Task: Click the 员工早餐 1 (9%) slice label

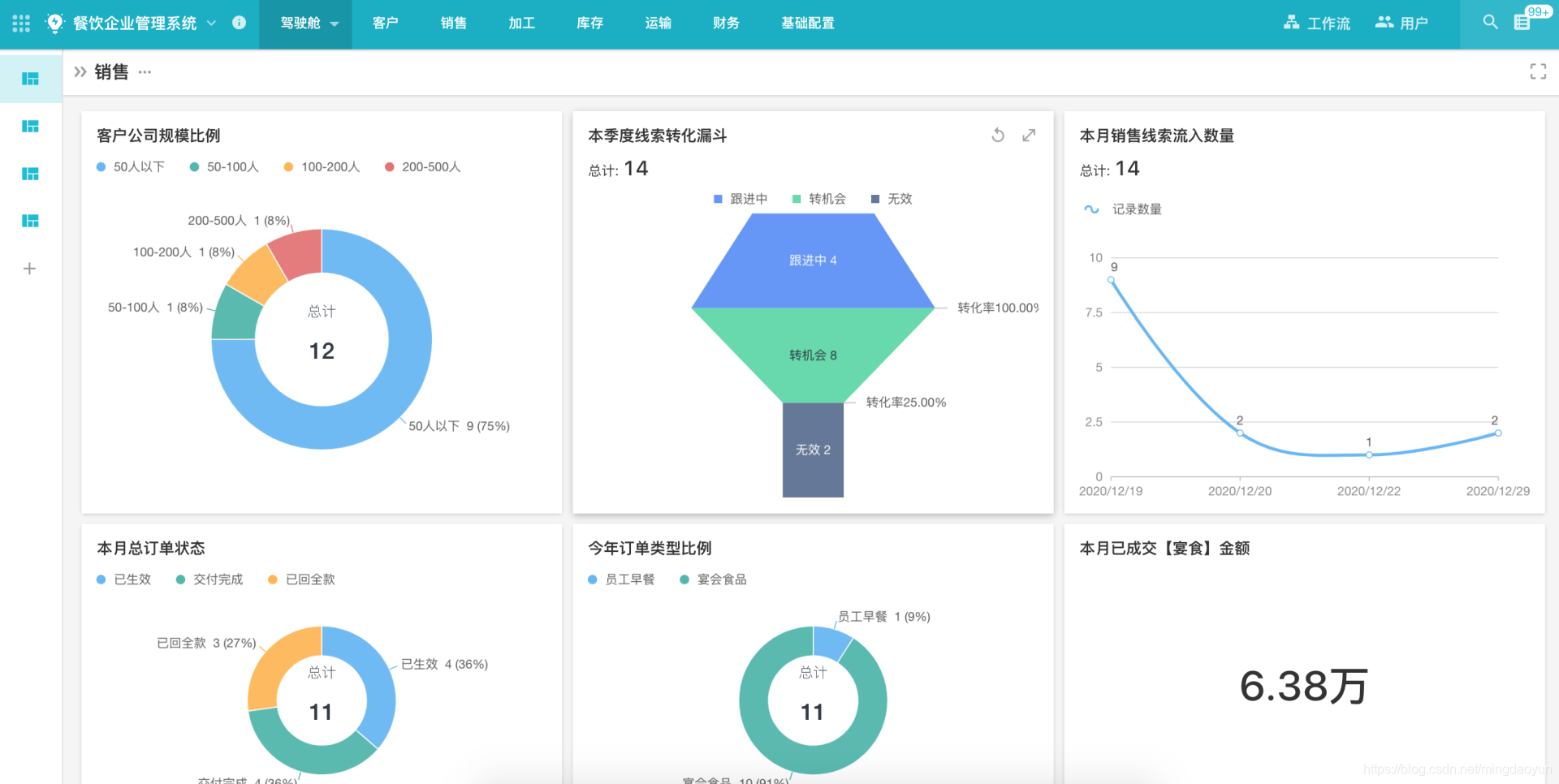Action: (883, 617)
